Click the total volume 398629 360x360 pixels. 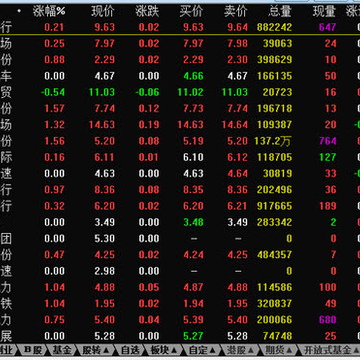(x=274, y=60)
